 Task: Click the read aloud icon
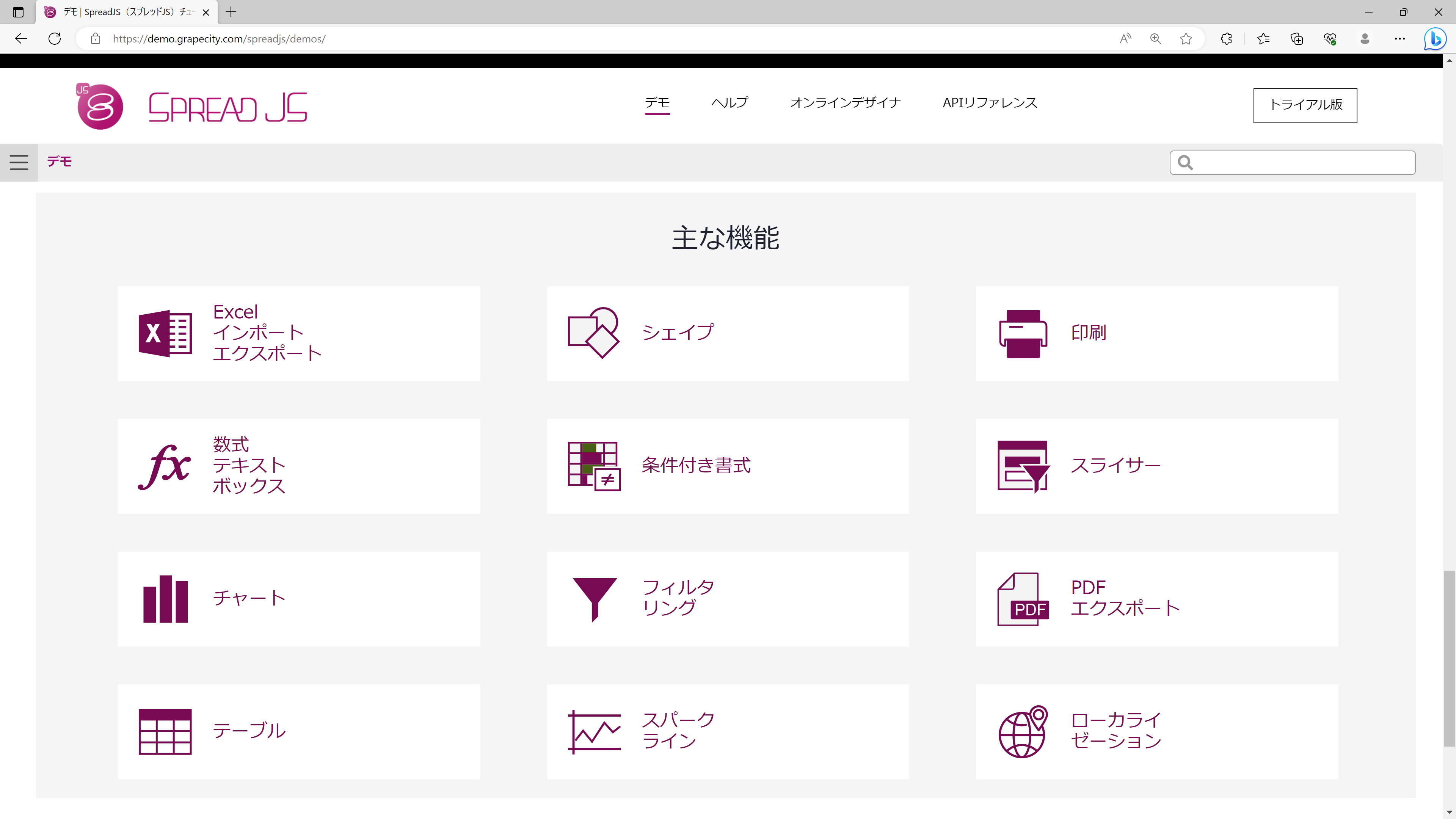click(1125, 38)
